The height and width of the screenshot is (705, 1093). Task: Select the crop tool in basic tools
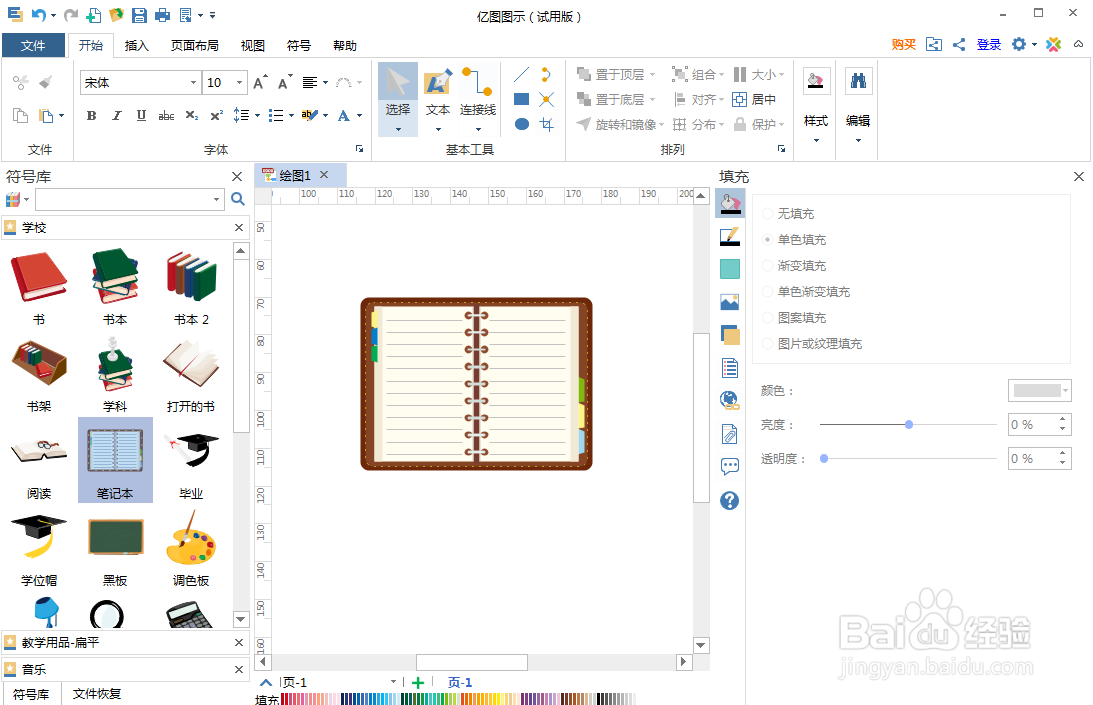point(546,124)
